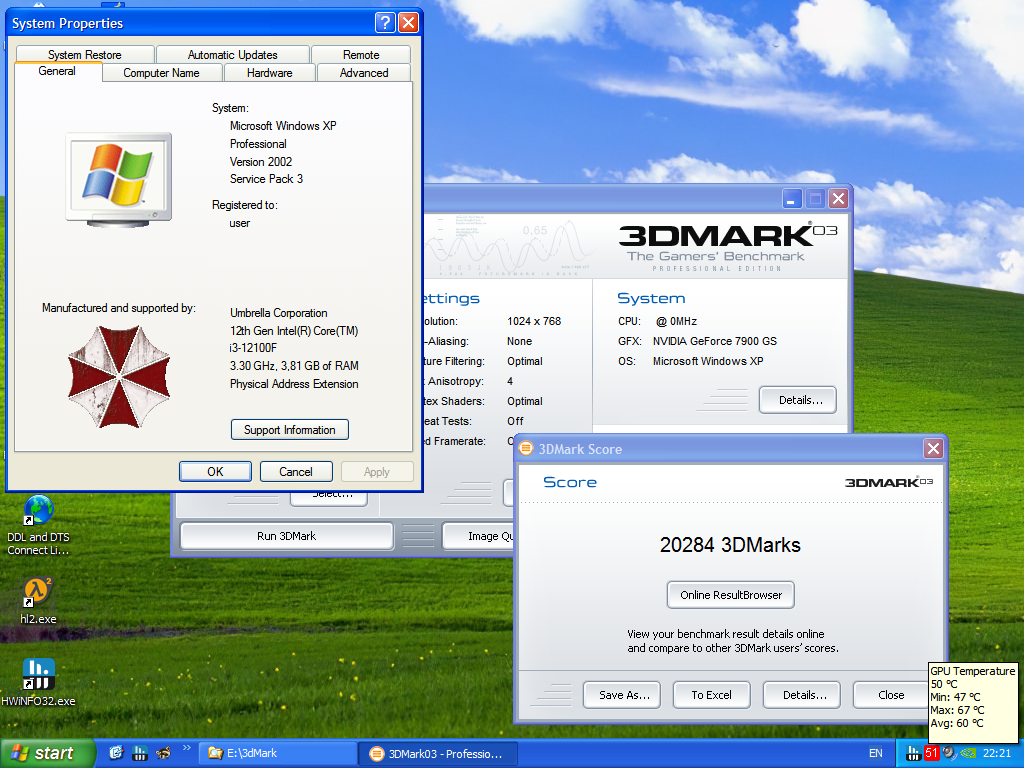Click the Microsoft Windows XP OS text in 3DMark03

pyautogui.click(x=708, y=361)
